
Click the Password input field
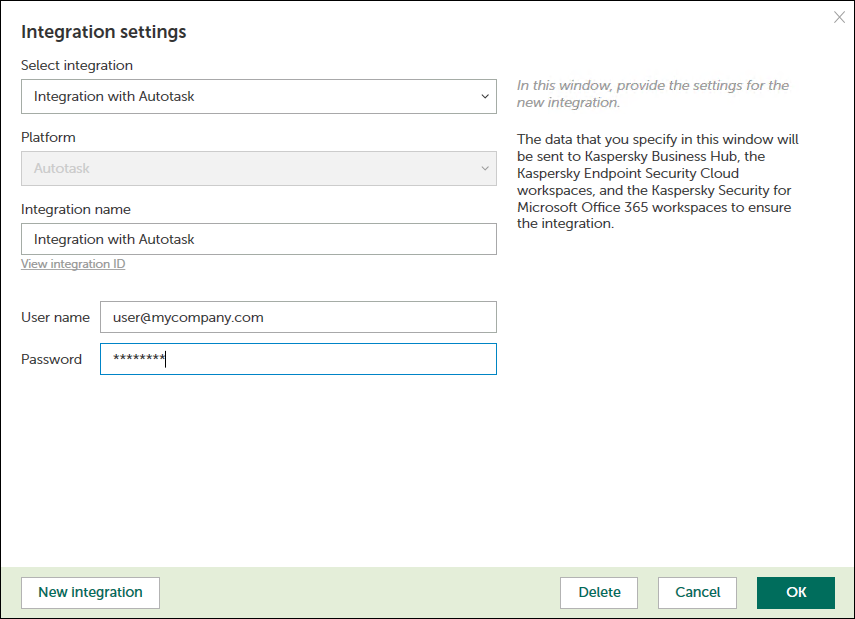(298, 359)
